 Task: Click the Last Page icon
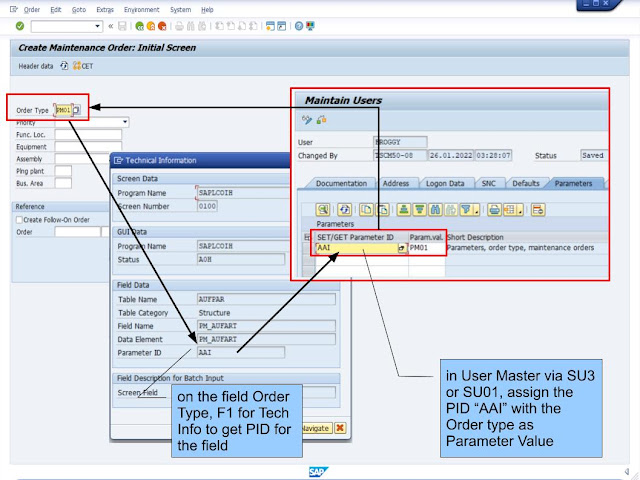[253, 26]
